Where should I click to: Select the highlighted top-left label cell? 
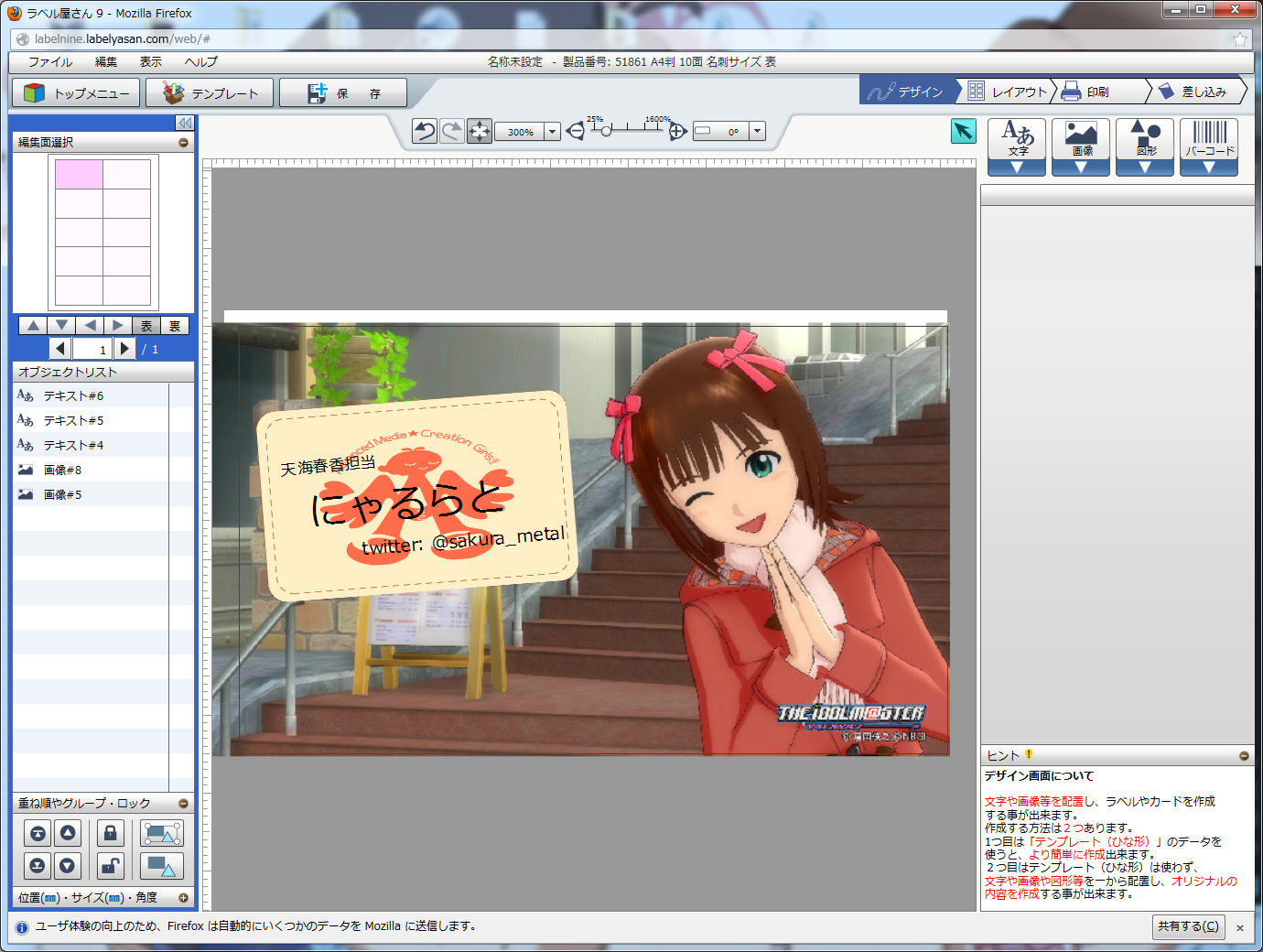(79, 174)
